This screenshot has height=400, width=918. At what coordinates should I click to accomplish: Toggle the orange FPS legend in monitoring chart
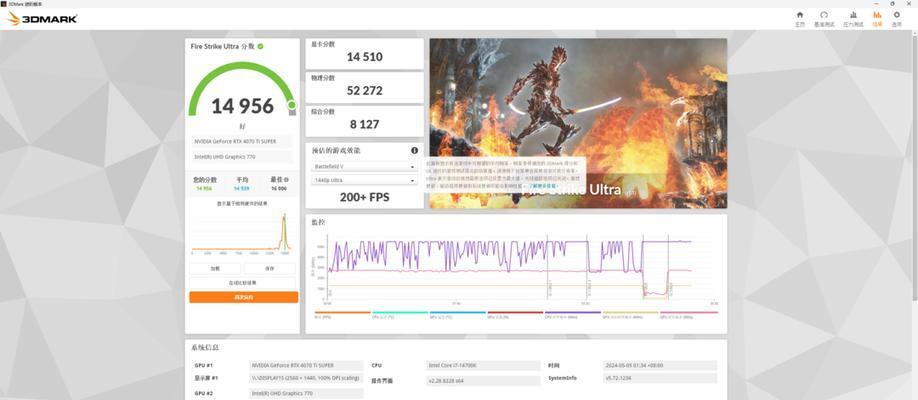(342, 314)
